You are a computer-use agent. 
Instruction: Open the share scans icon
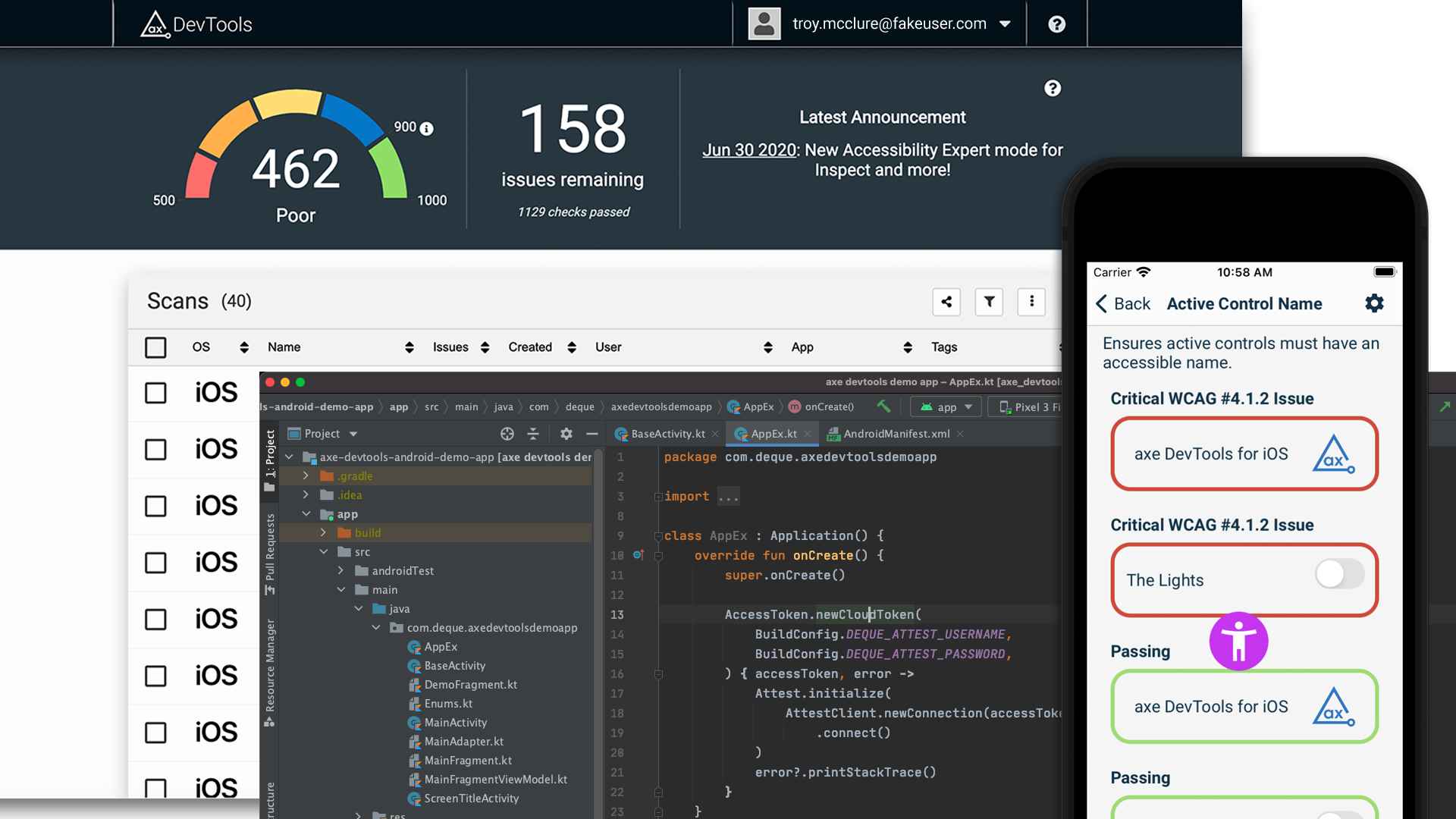[946, 302]
